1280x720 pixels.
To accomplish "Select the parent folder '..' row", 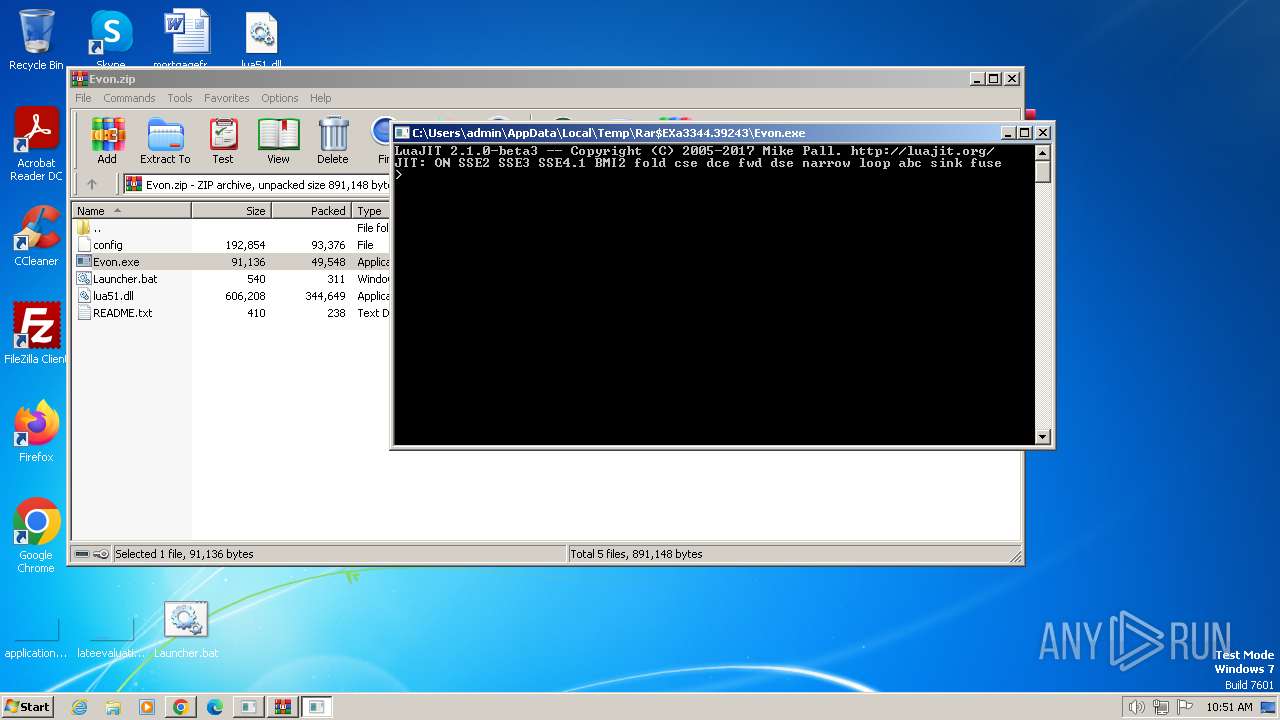I will click(x=231, y=228).
